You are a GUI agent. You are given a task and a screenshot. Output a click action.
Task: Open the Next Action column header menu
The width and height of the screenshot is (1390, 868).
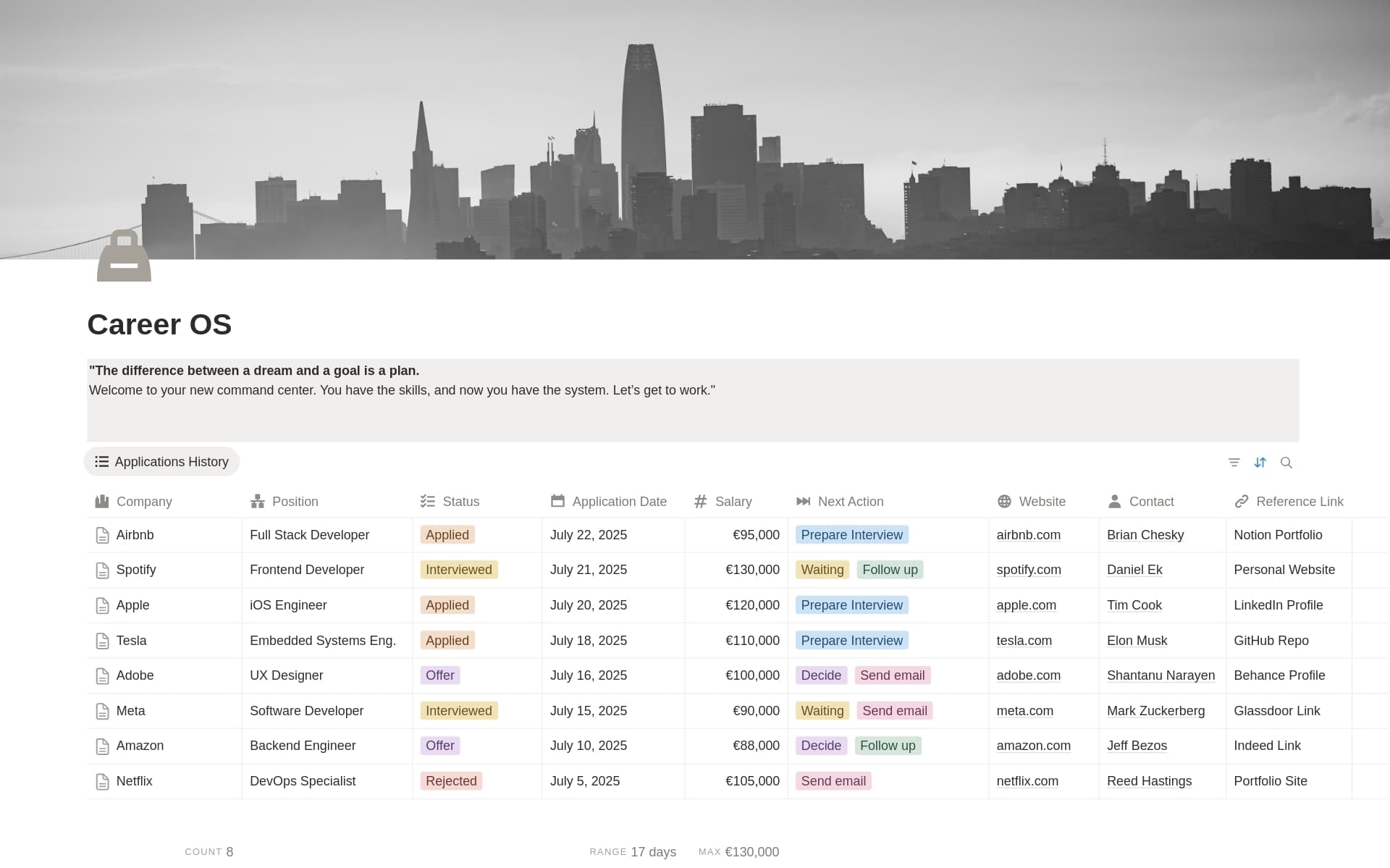888,501
